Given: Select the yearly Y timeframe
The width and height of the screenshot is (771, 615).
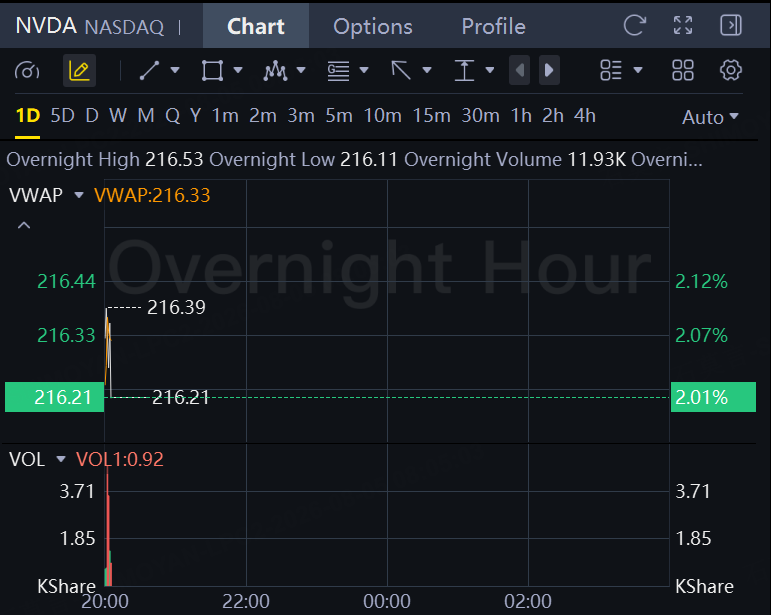Looking at the screenshot, I should click(x=196, y=116).
